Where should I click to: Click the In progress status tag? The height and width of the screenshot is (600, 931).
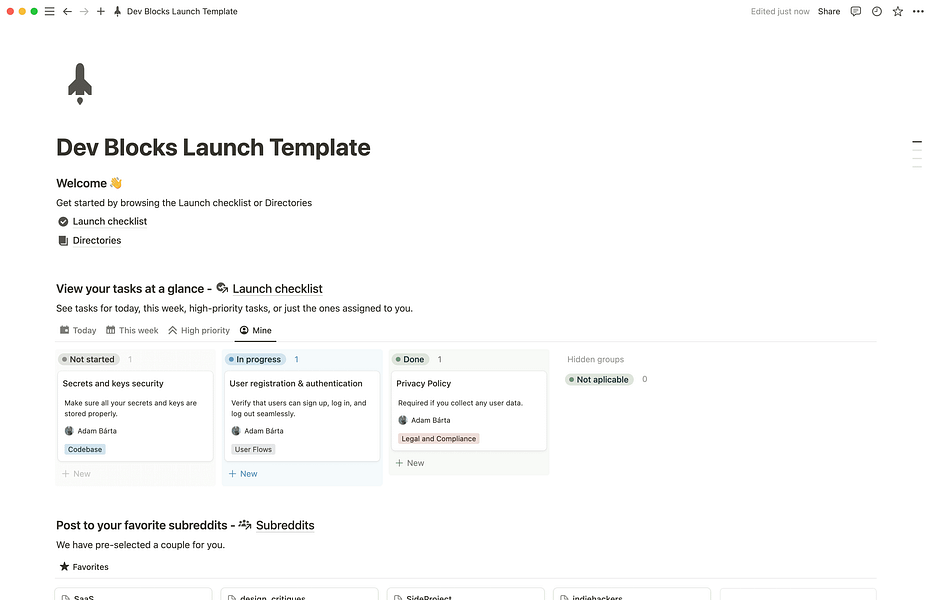(255, 359)
